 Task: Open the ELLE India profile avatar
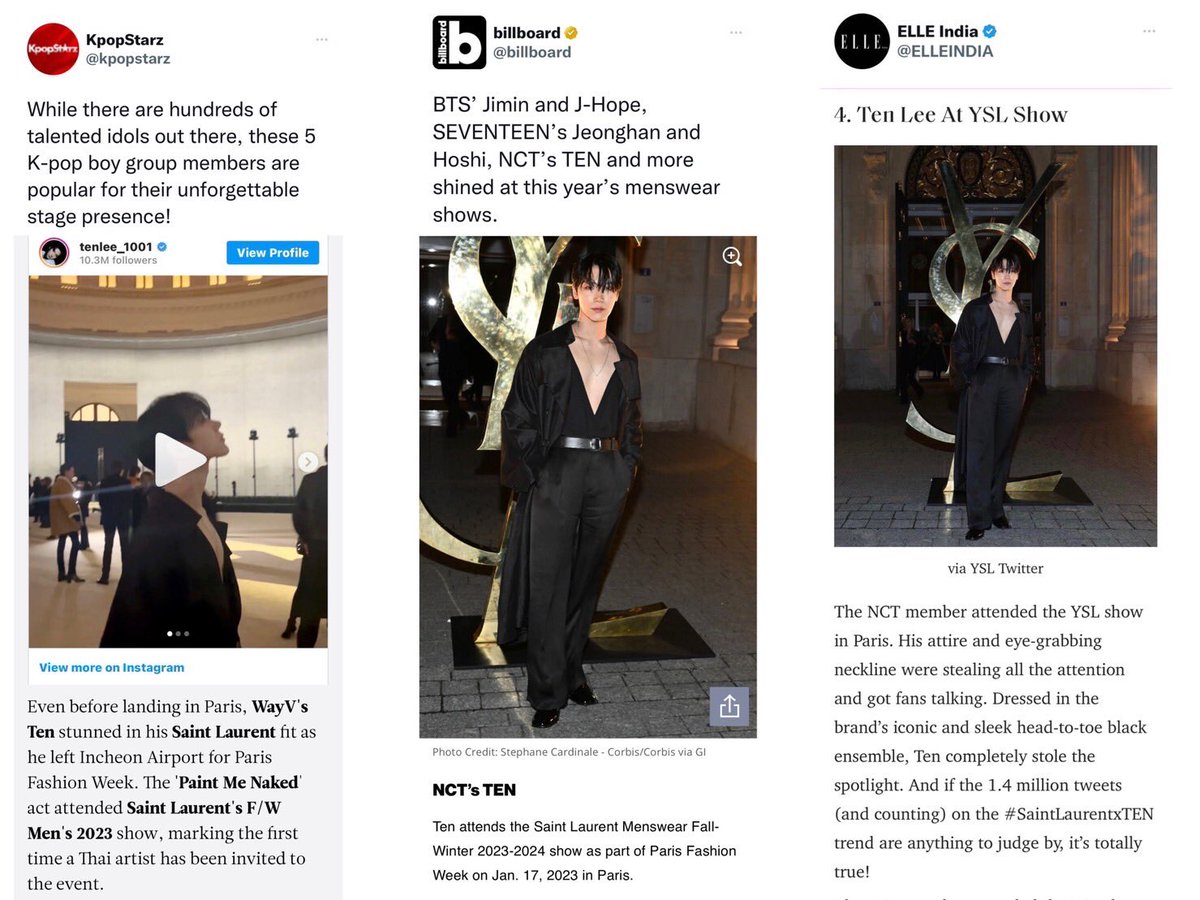(862, 42)
